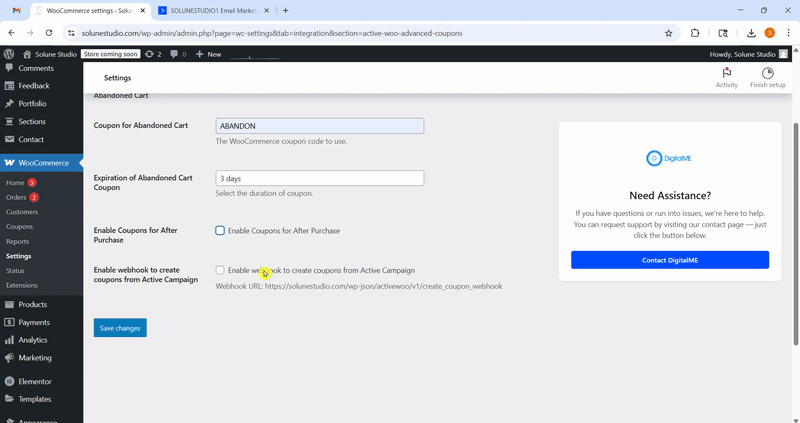Click the browser address bar URL
The height and width of the screenshot is (423, 800).
pos(272,33)
